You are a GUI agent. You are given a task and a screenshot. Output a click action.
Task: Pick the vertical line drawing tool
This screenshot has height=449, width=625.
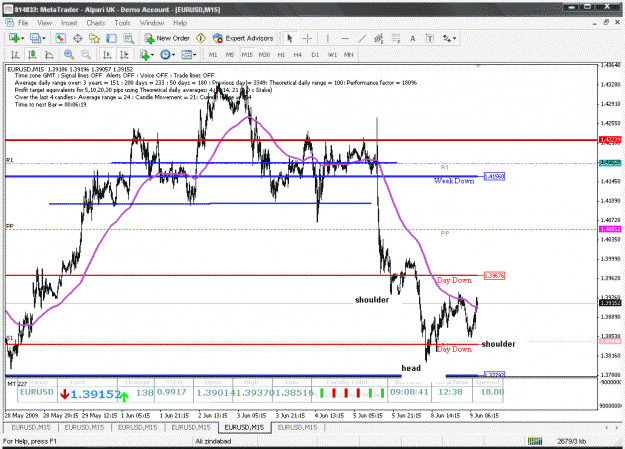point(328,38)
